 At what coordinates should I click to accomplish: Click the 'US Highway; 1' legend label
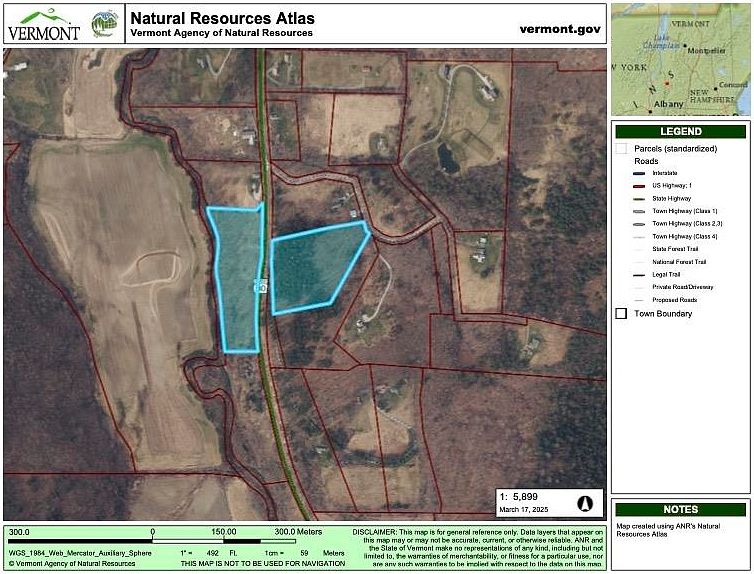click(x=672, y=186)
